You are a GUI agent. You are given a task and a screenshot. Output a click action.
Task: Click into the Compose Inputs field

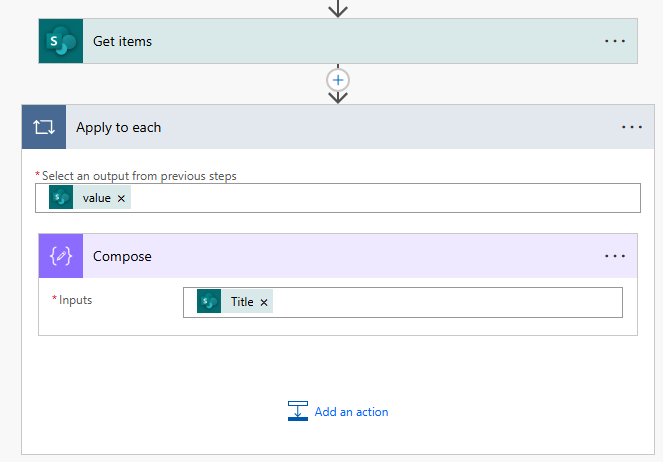point(440,302)
